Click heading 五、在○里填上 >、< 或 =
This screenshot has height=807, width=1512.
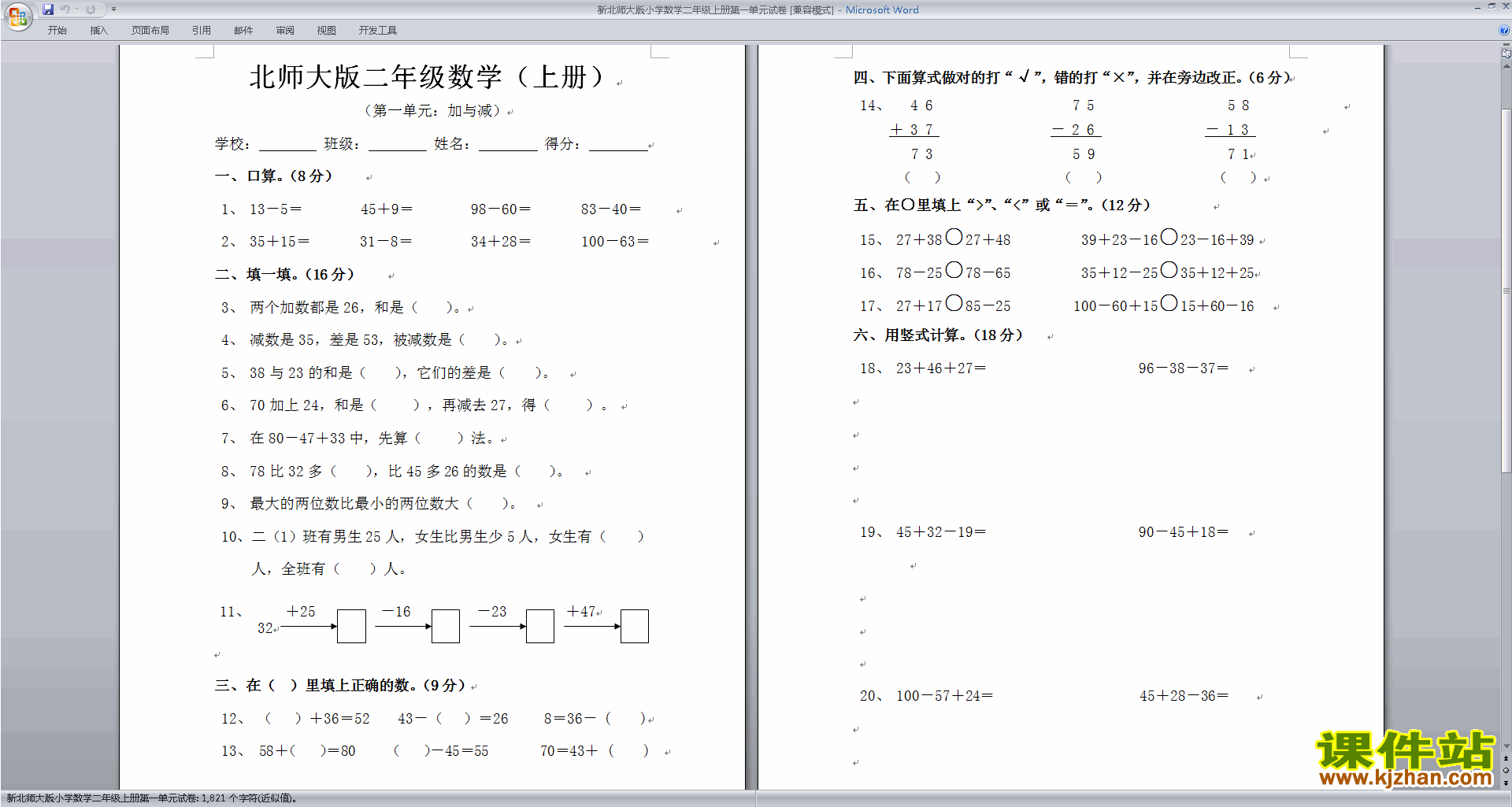point(1002,205)
